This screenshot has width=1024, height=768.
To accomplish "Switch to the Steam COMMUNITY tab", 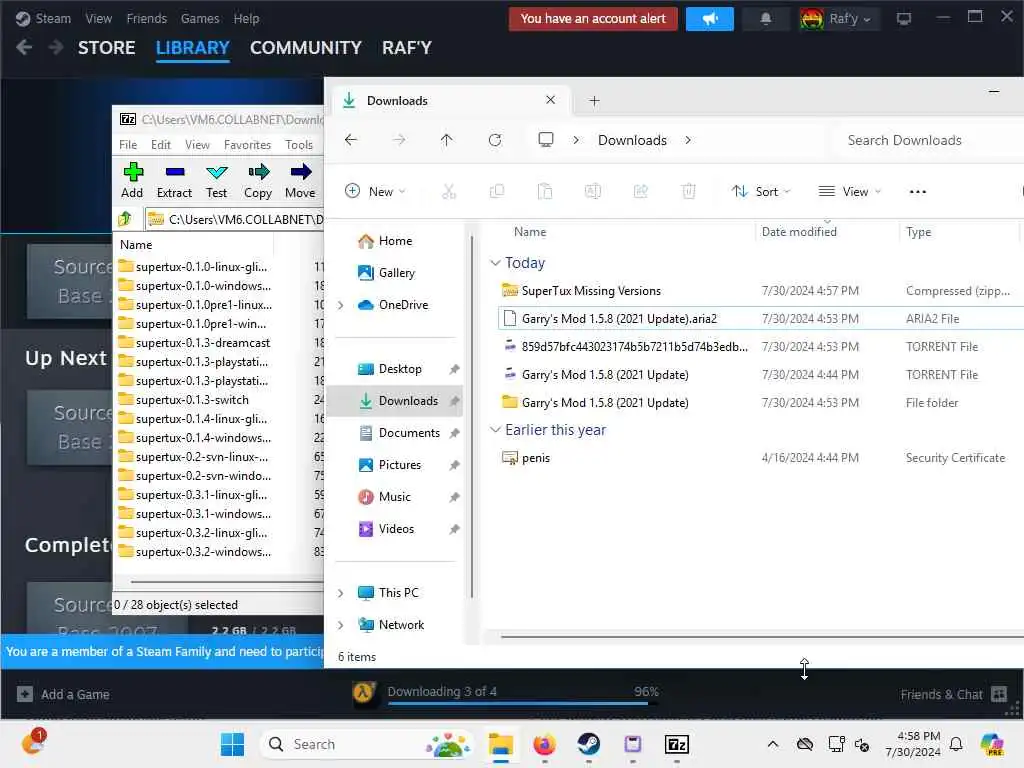I will tap(306, 48).
